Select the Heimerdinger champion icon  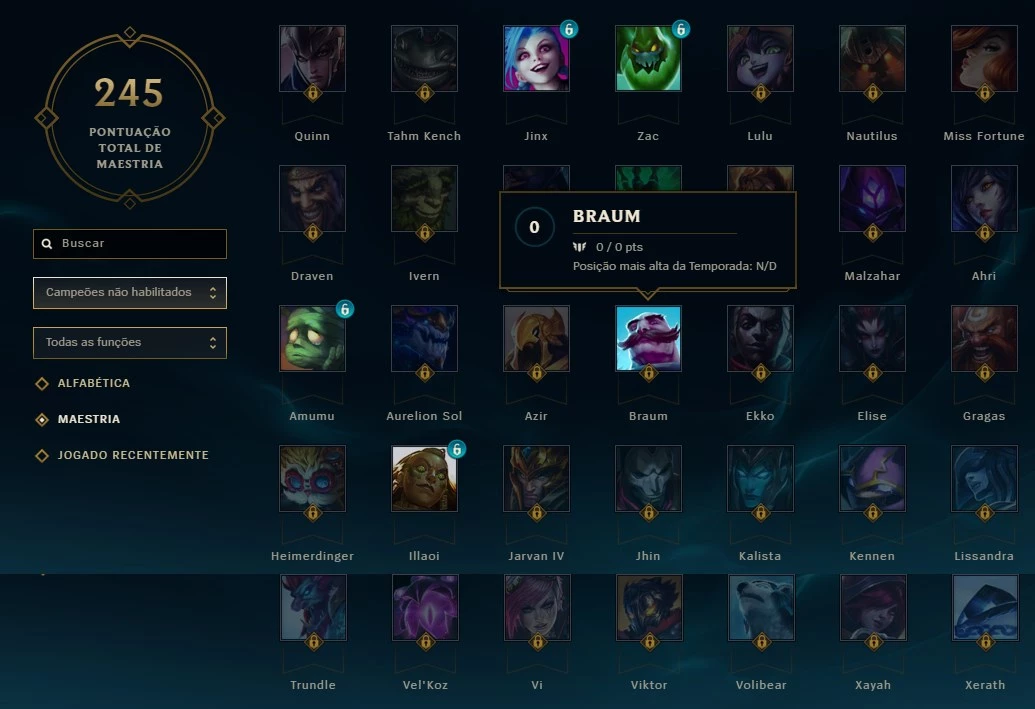pyautogui.click(x=312, y=478)
